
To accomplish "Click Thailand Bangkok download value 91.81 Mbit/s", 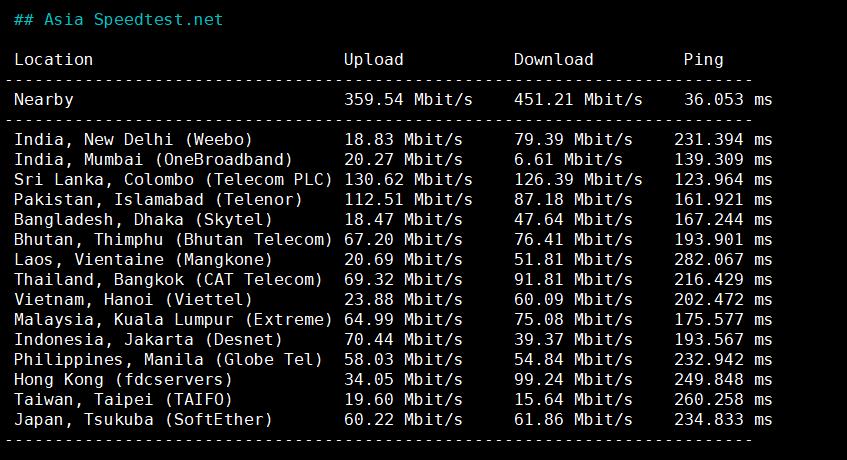I will (x=573, y=279).
